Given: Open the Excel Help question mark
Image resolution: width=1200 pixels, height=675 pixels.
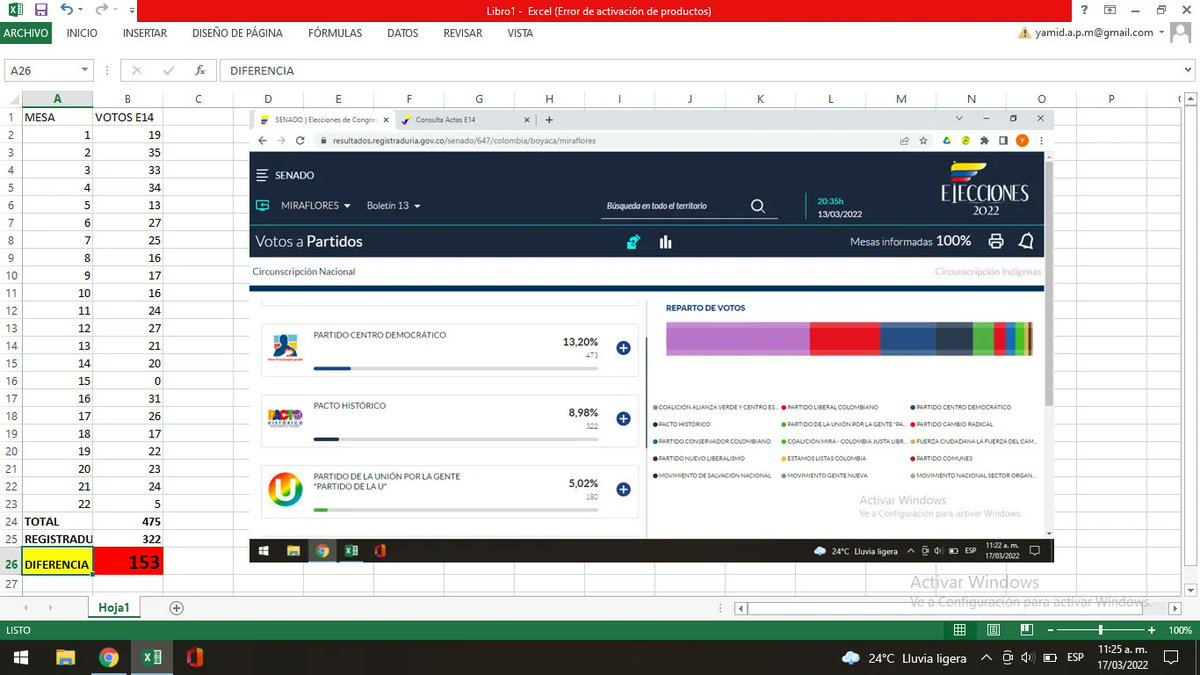Looking at the screenshot, I should [x=1085, y=10].
